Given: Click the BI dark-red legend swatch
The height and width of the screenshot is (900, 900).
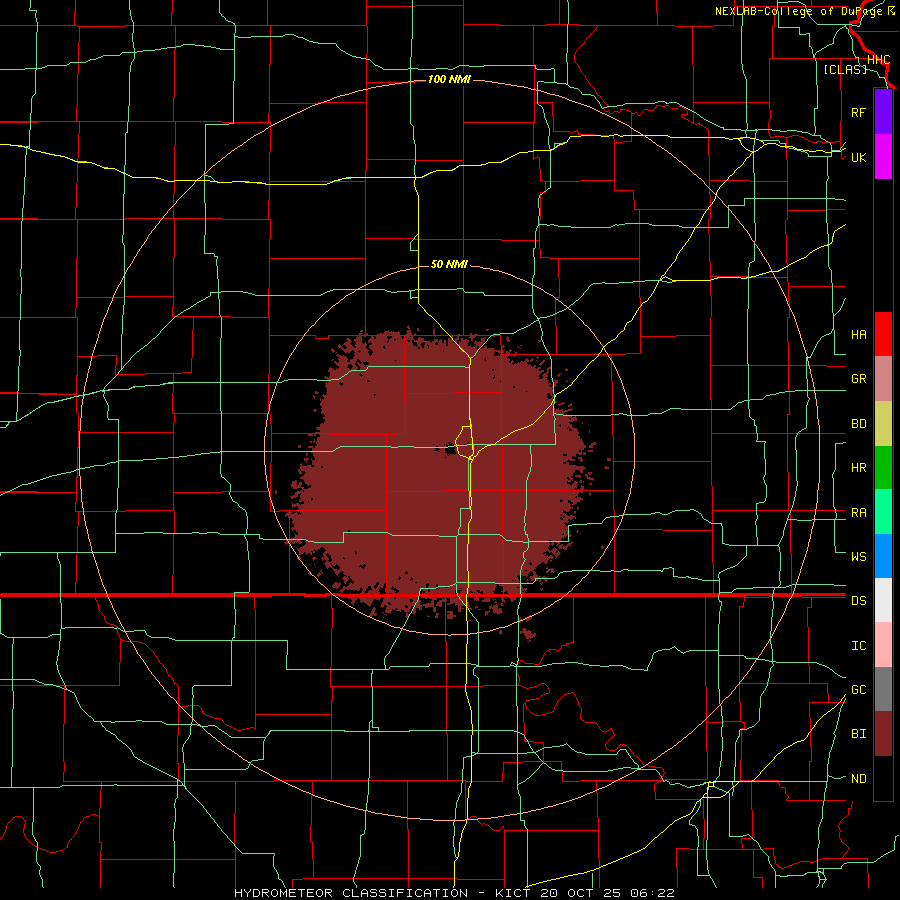Looking at the screenshot, I should 883,734.
